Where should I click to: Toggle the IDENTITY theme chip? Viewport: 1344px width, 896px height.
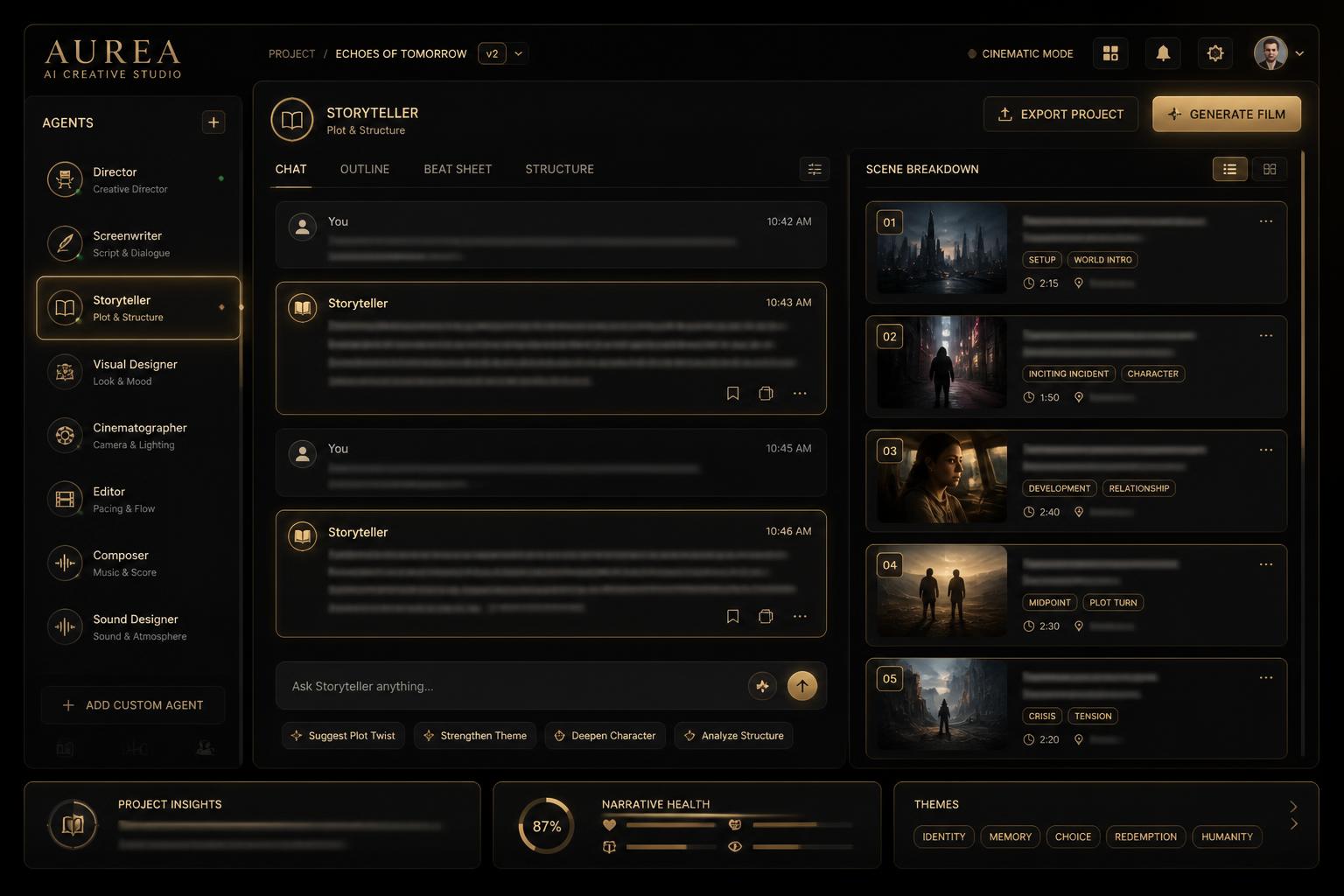(943, 836)
